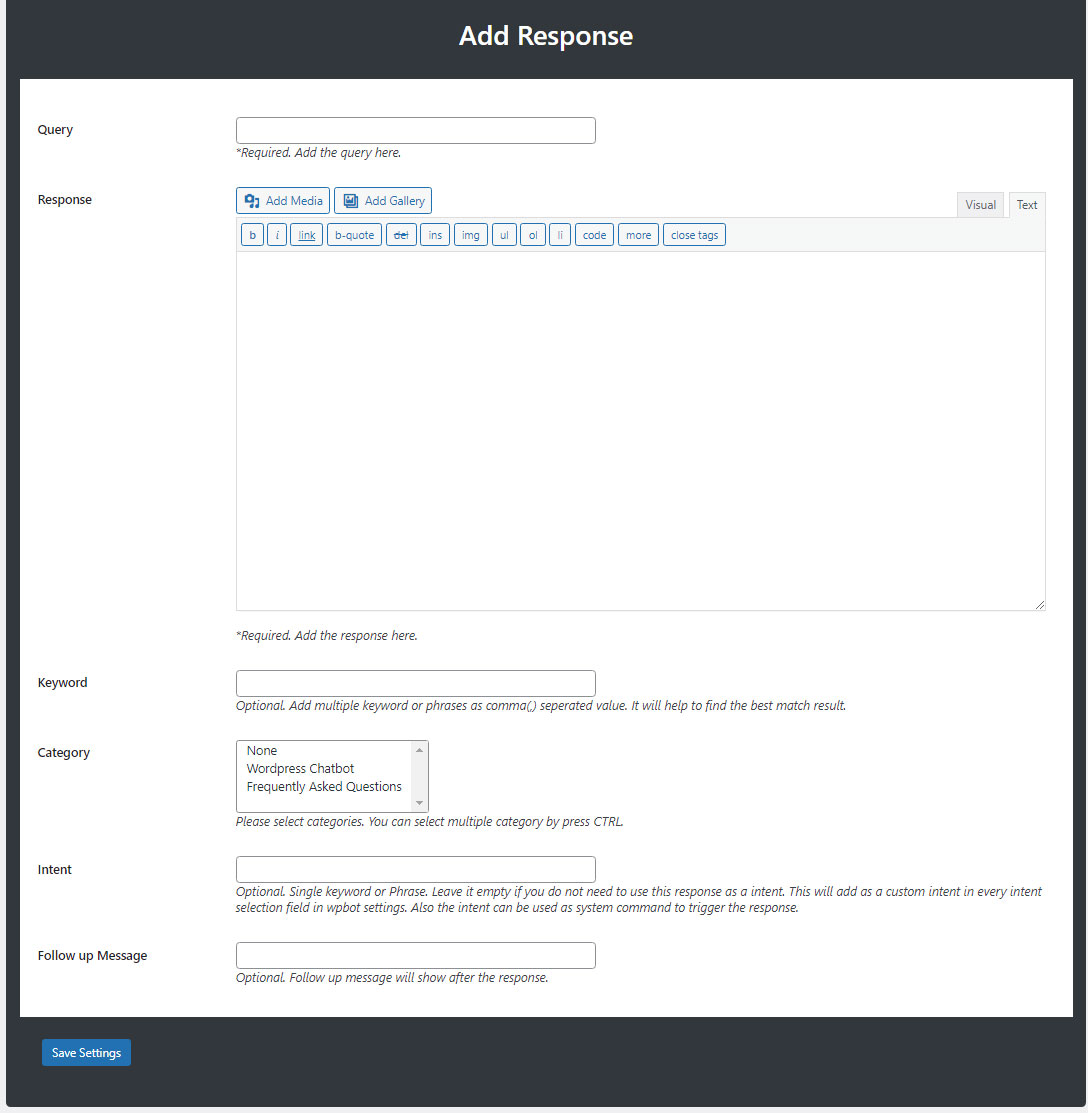The width and height of the screenshot is (1088, 1113).
Task: Select 'None' in the Category list
Action: pyautogui.click(x=262, y=750)
